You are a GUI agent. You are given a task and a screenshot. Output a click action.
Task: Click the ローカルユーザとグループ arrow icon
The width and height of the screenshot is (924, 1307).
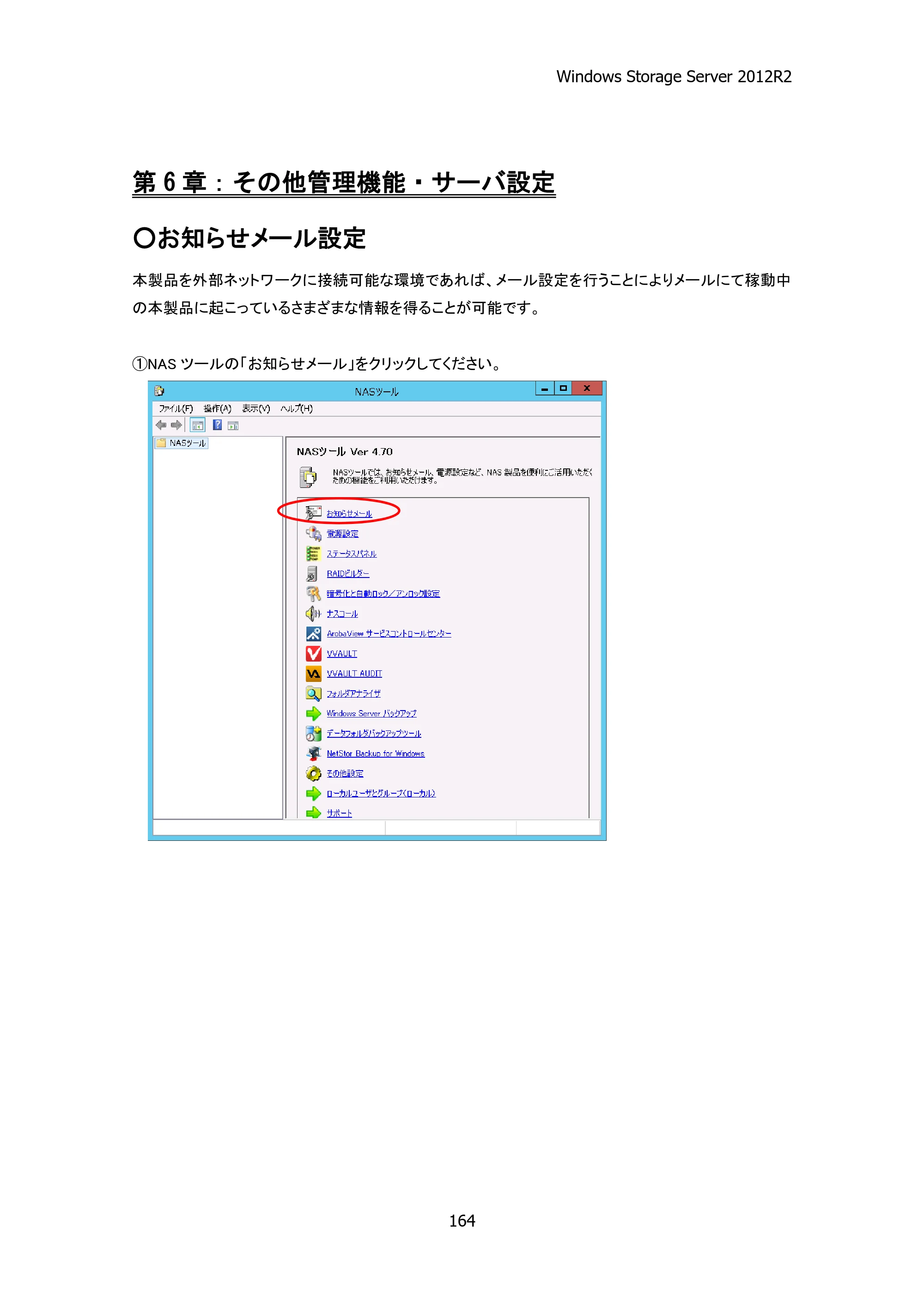click(313, 793)
